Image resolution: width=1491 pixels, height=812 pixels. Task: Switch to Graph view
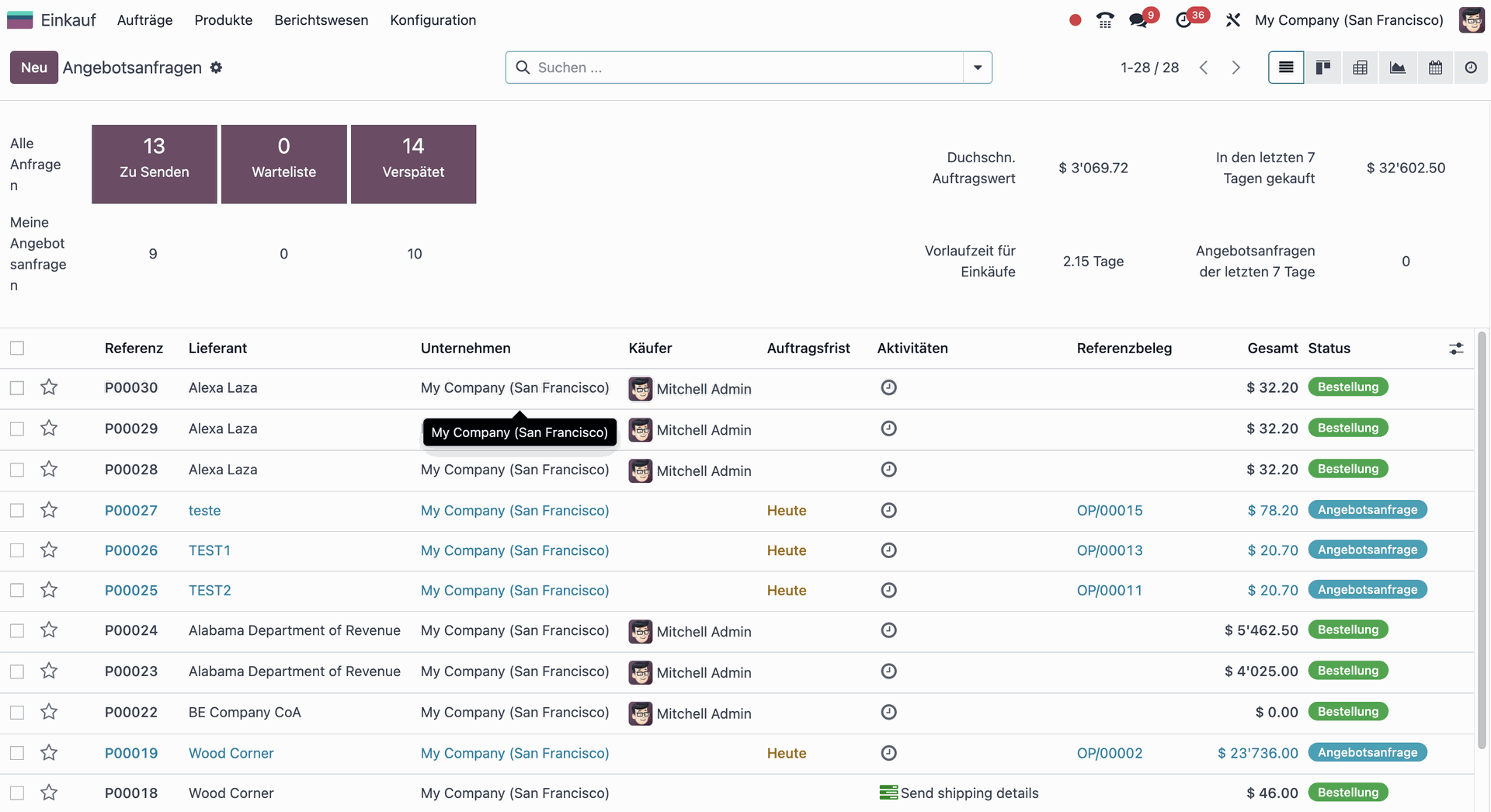click(x=1397, y=68)
